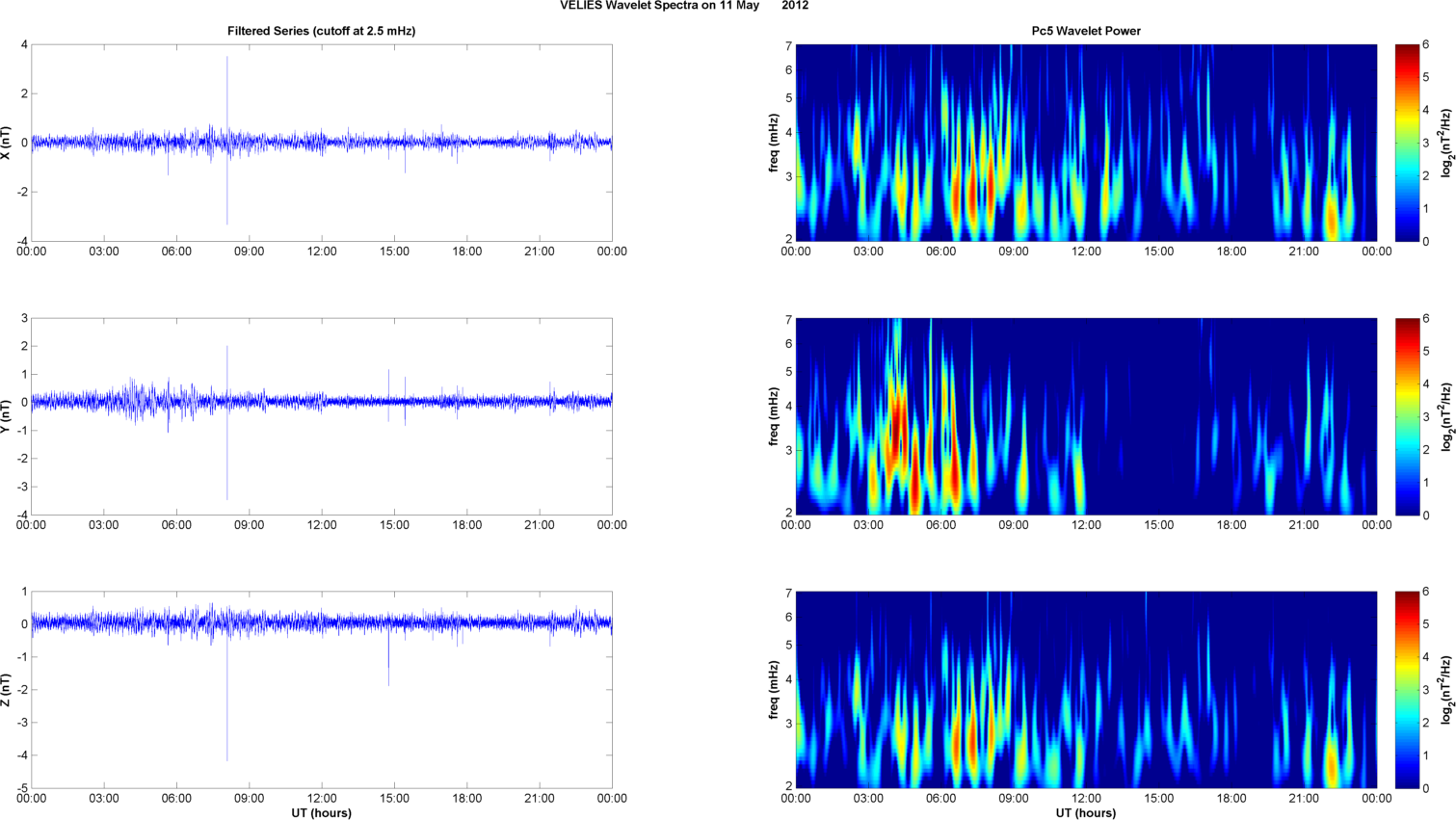Click the "-5" tick on the Z (nT) axis

24,788
